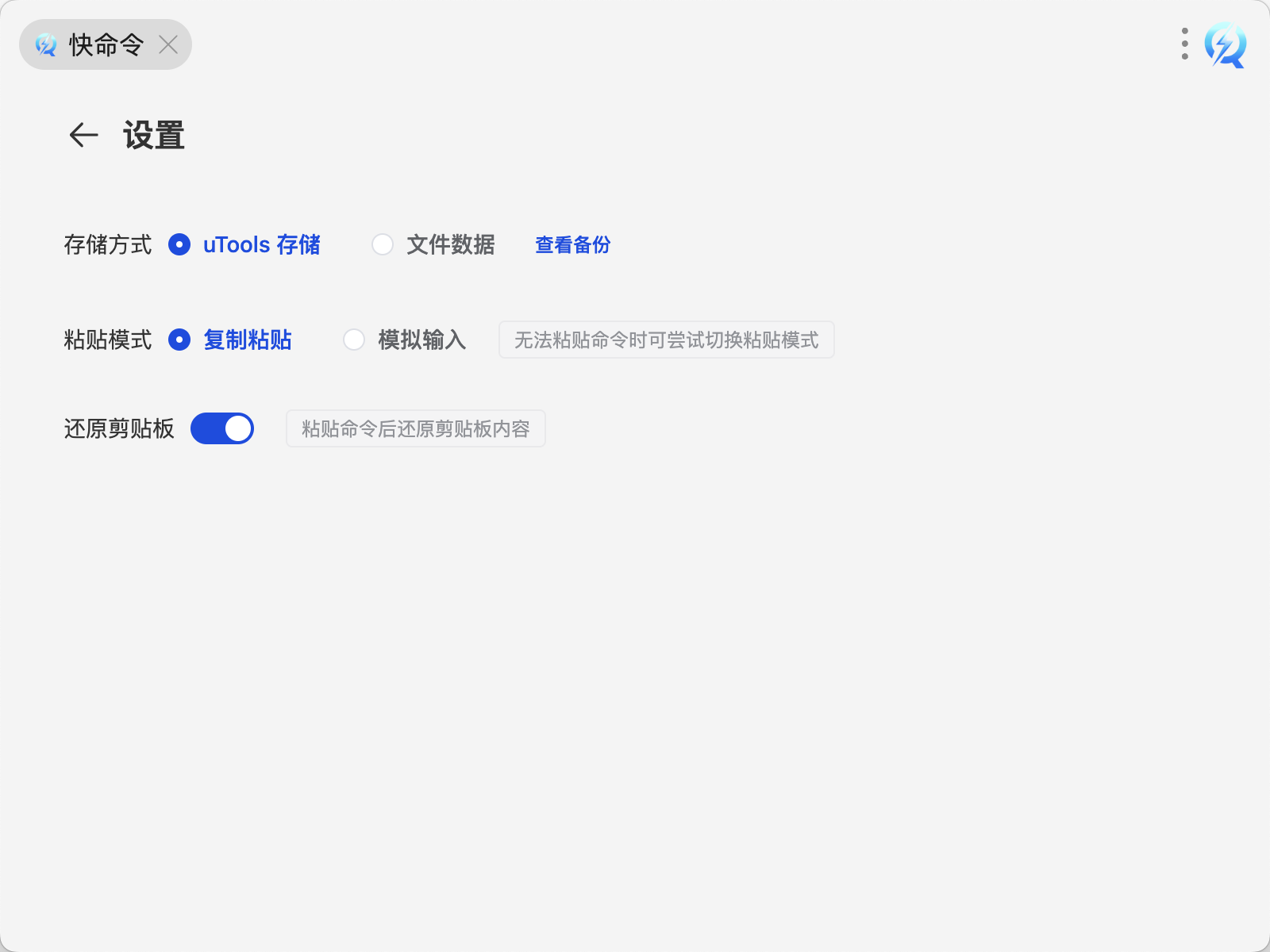Click the hint 无法粘贴命令时可尝试切换粘贴模式
The image size is (1270, 952).
pyautogui.click(x=667, y=340)
